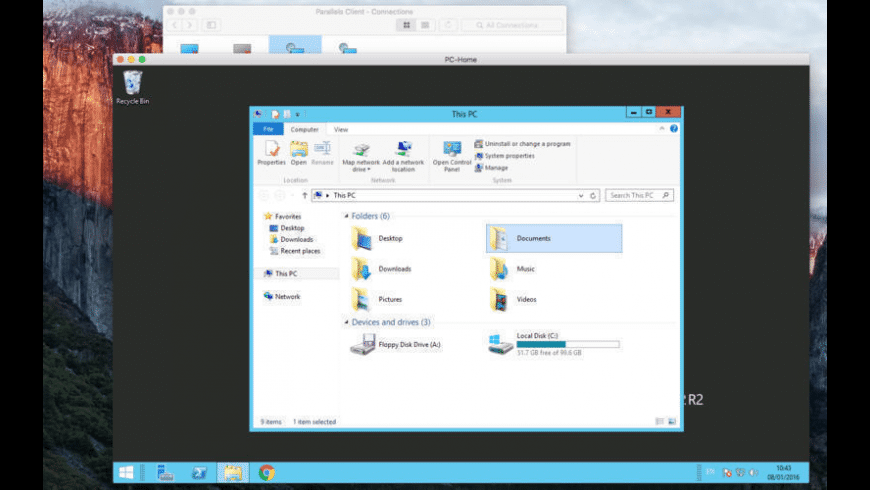Refresh the This PC address bar

(593, 195)
